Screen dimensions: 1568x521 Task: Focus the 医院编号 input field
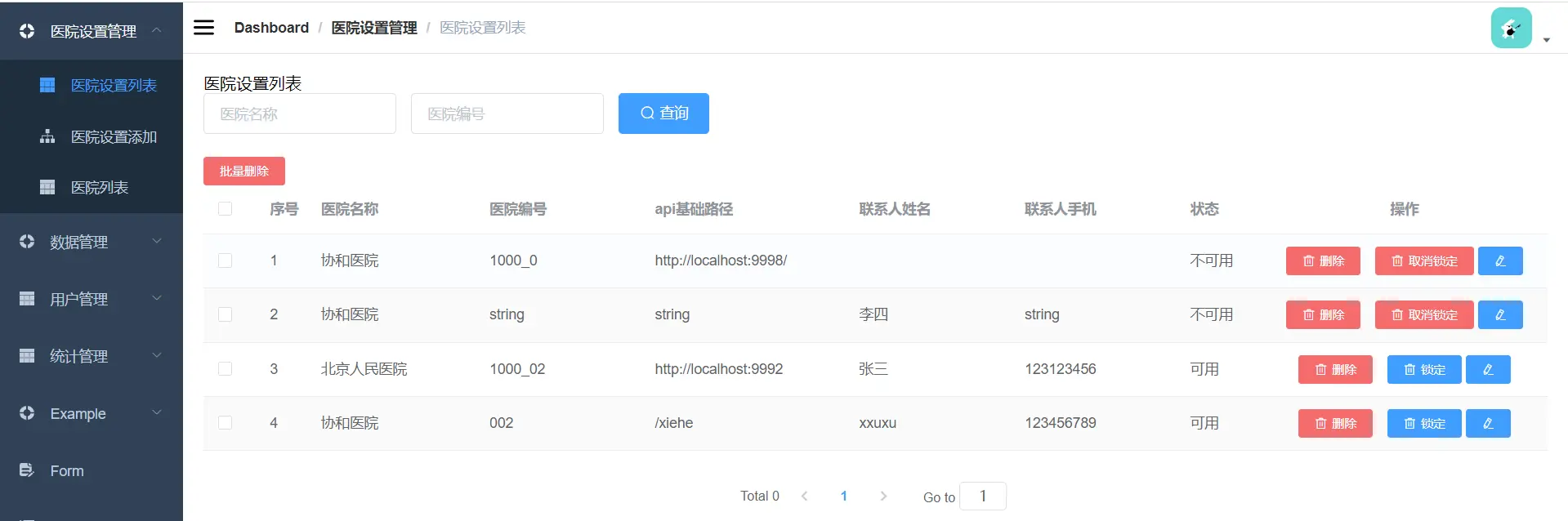pyautogui.click(x=507, y=114)
